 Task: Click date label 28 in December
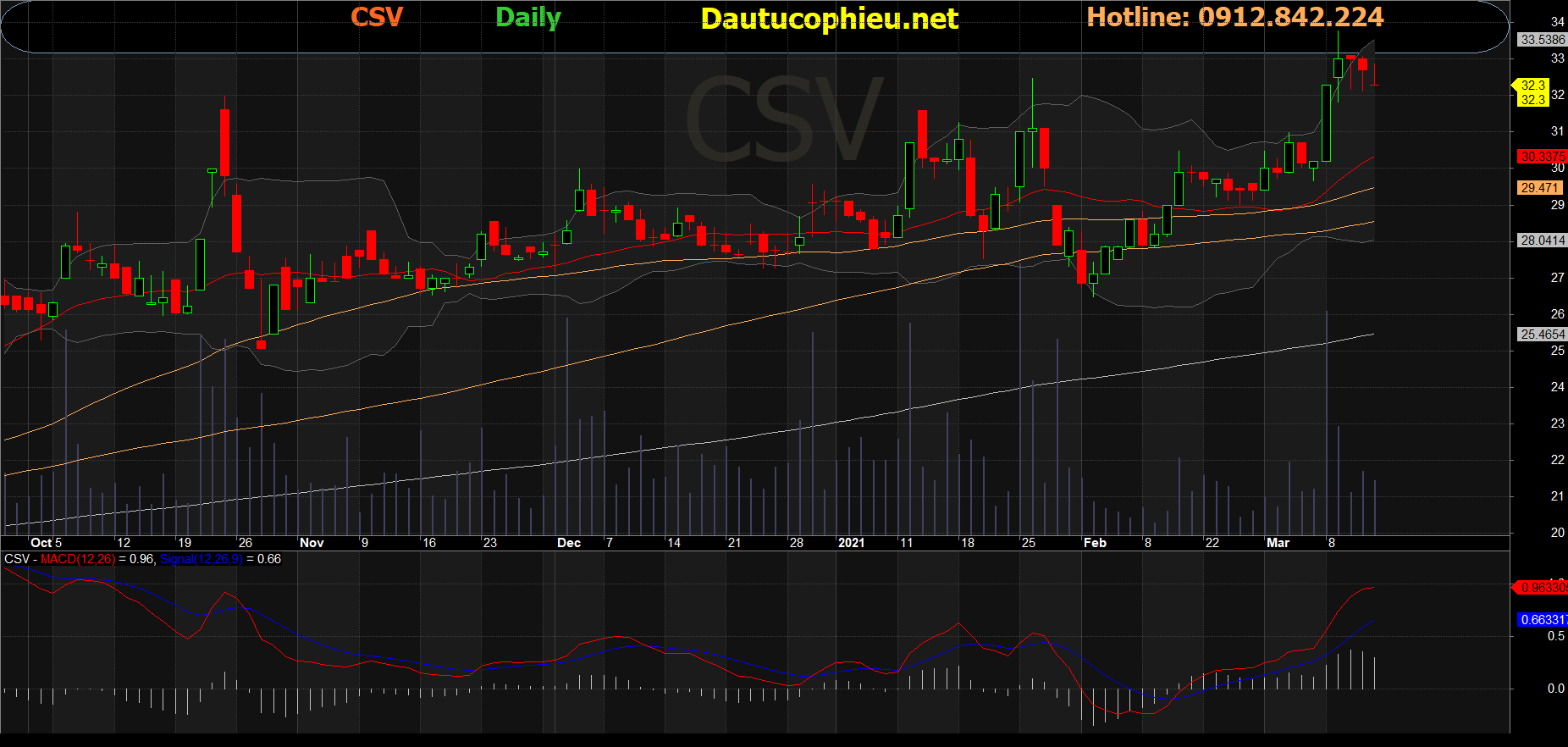pos(797,543)
